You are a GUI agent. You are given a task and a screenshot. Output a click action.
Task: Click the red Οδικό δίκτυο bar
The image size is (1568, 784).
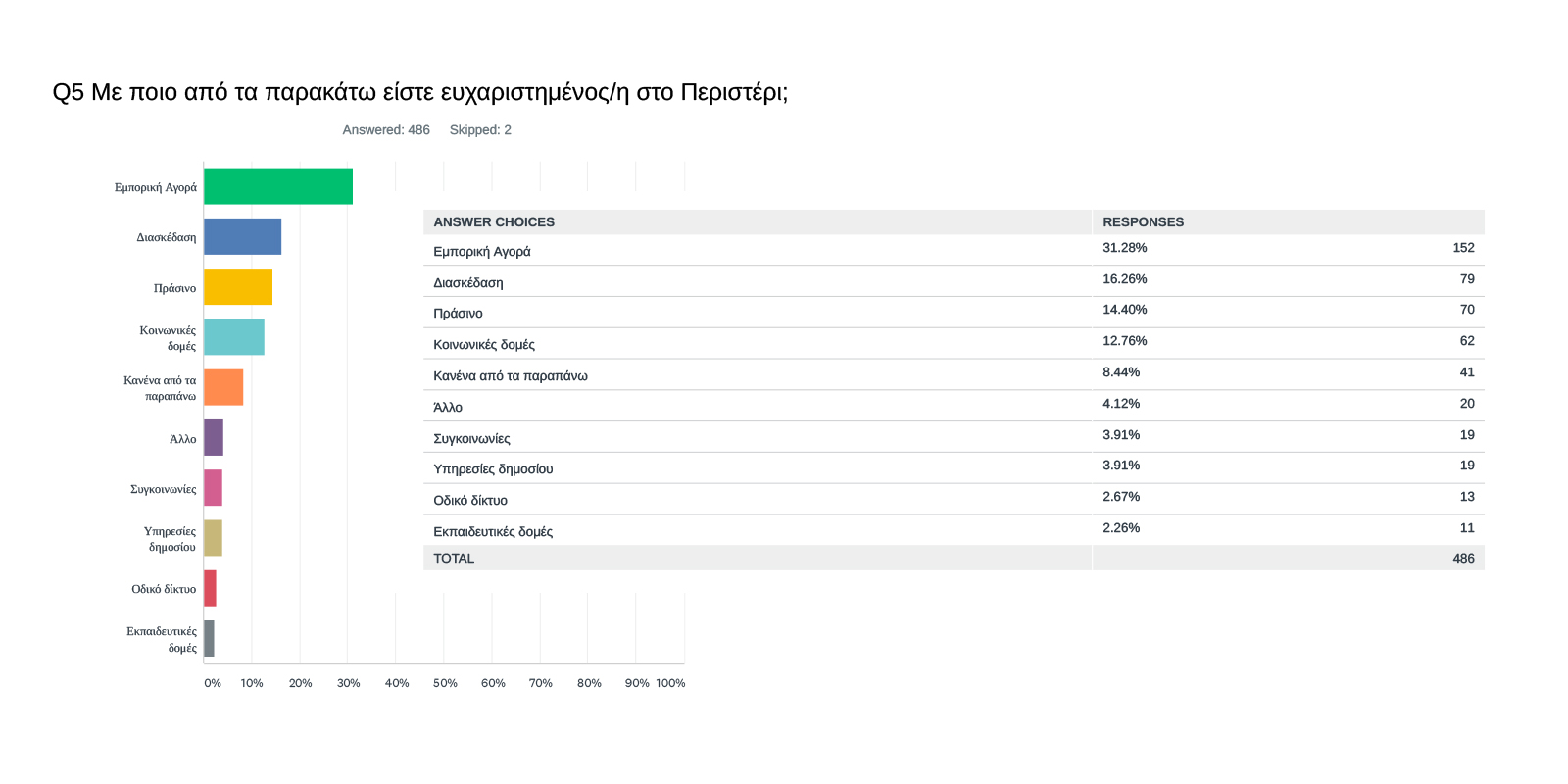pos(210,588)
